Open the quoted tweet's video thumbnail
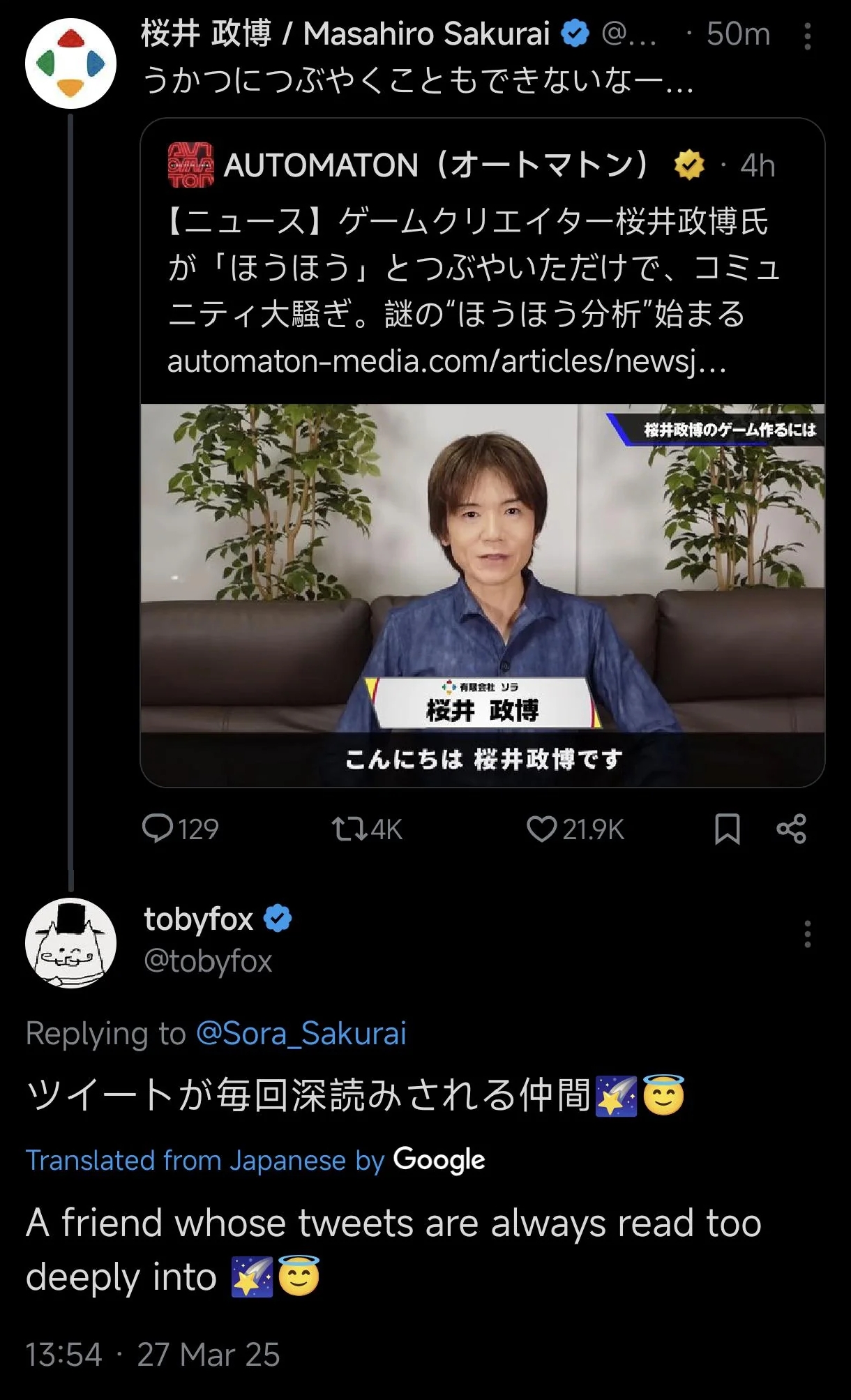Image resolution: width=851 pixels, height=1400 pixels. [x=482, y=595]
